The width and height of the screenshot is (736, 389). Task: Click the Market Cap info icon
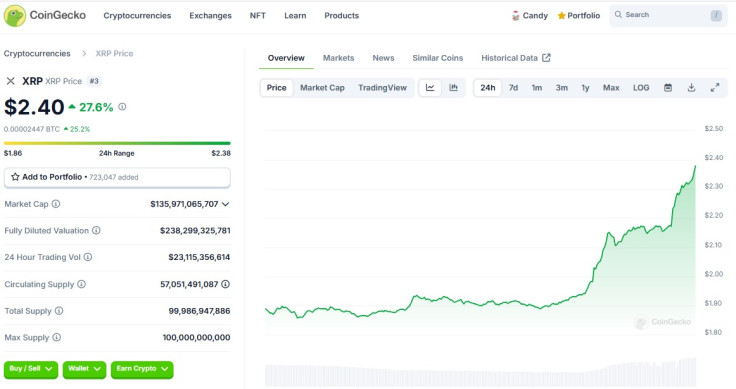click(56, 204)
